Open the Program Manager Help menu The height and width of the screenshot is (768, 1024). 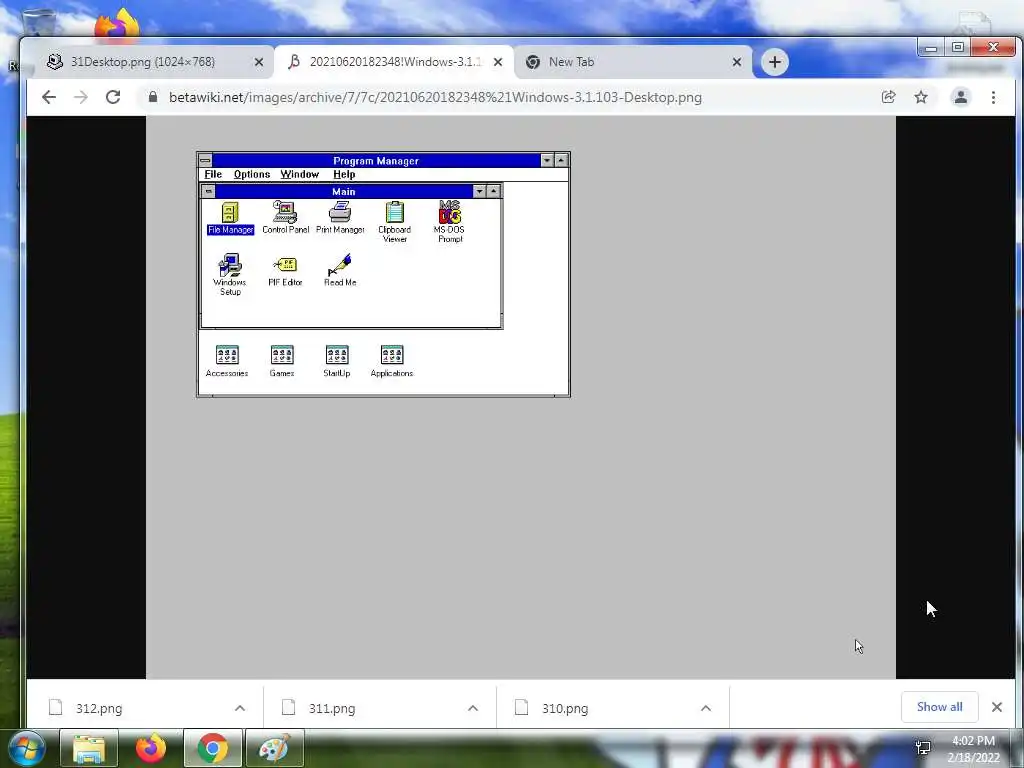344,174
